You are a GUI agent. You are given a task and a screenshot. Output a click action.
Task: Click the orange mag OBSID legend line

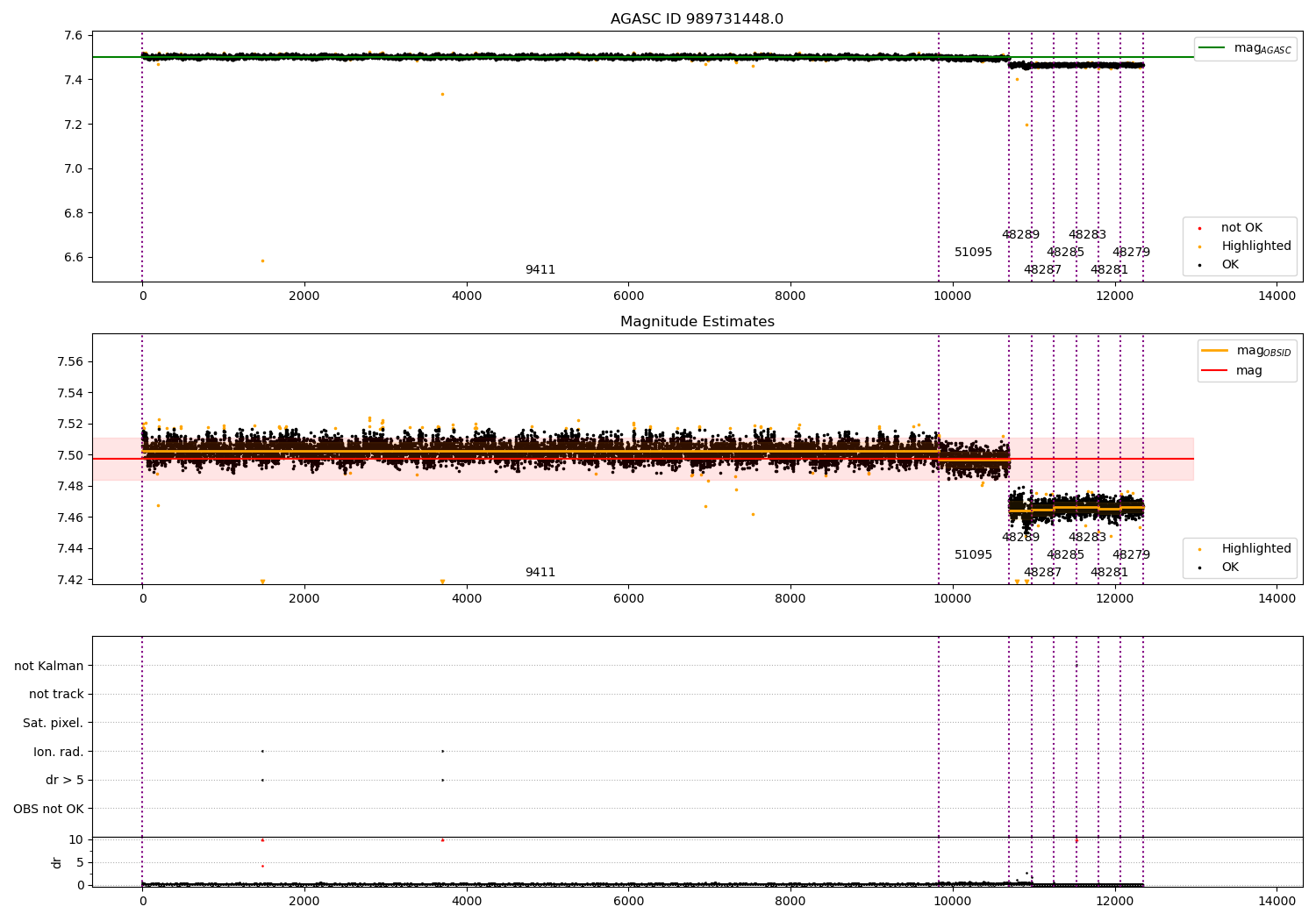click(x=1214, y=351)
